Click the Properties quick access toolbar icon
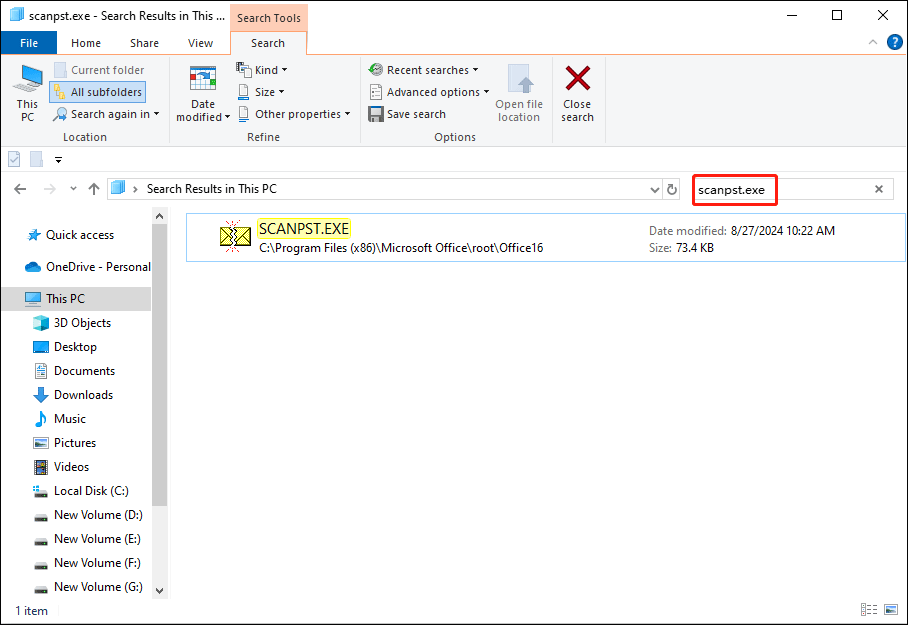Image resolution: width=908 pixels, height=625 pixels. [14, 159]
